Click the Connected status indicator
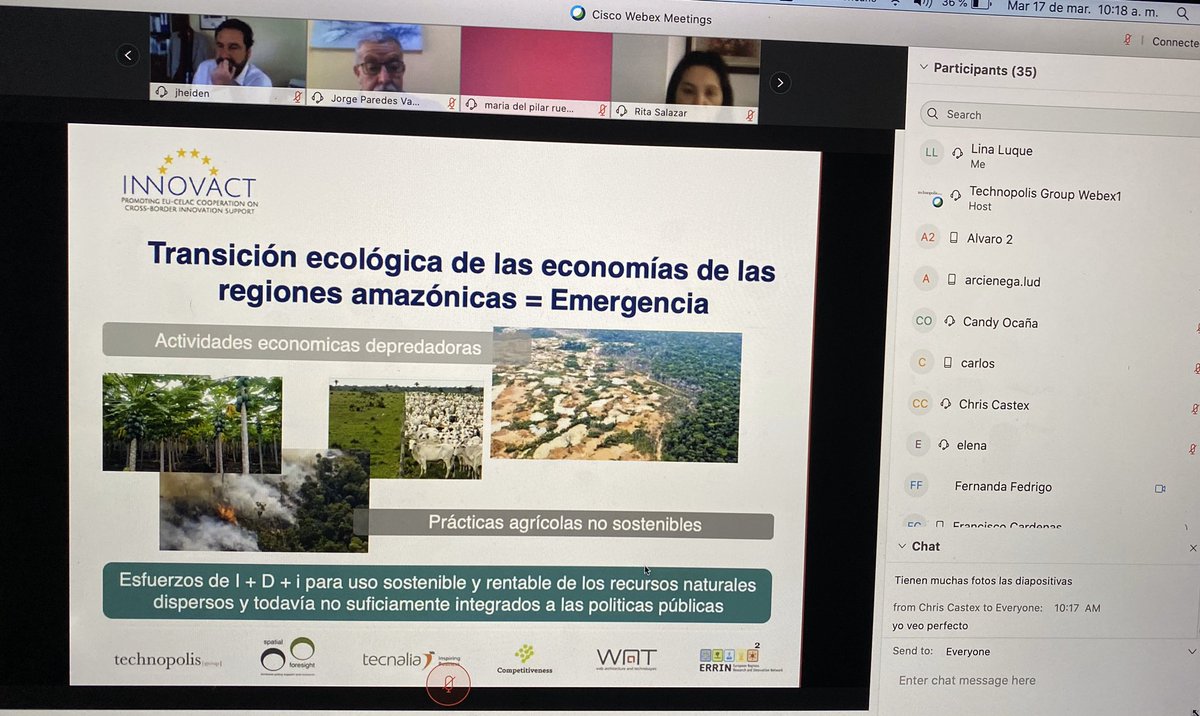 pos(1175,42)
